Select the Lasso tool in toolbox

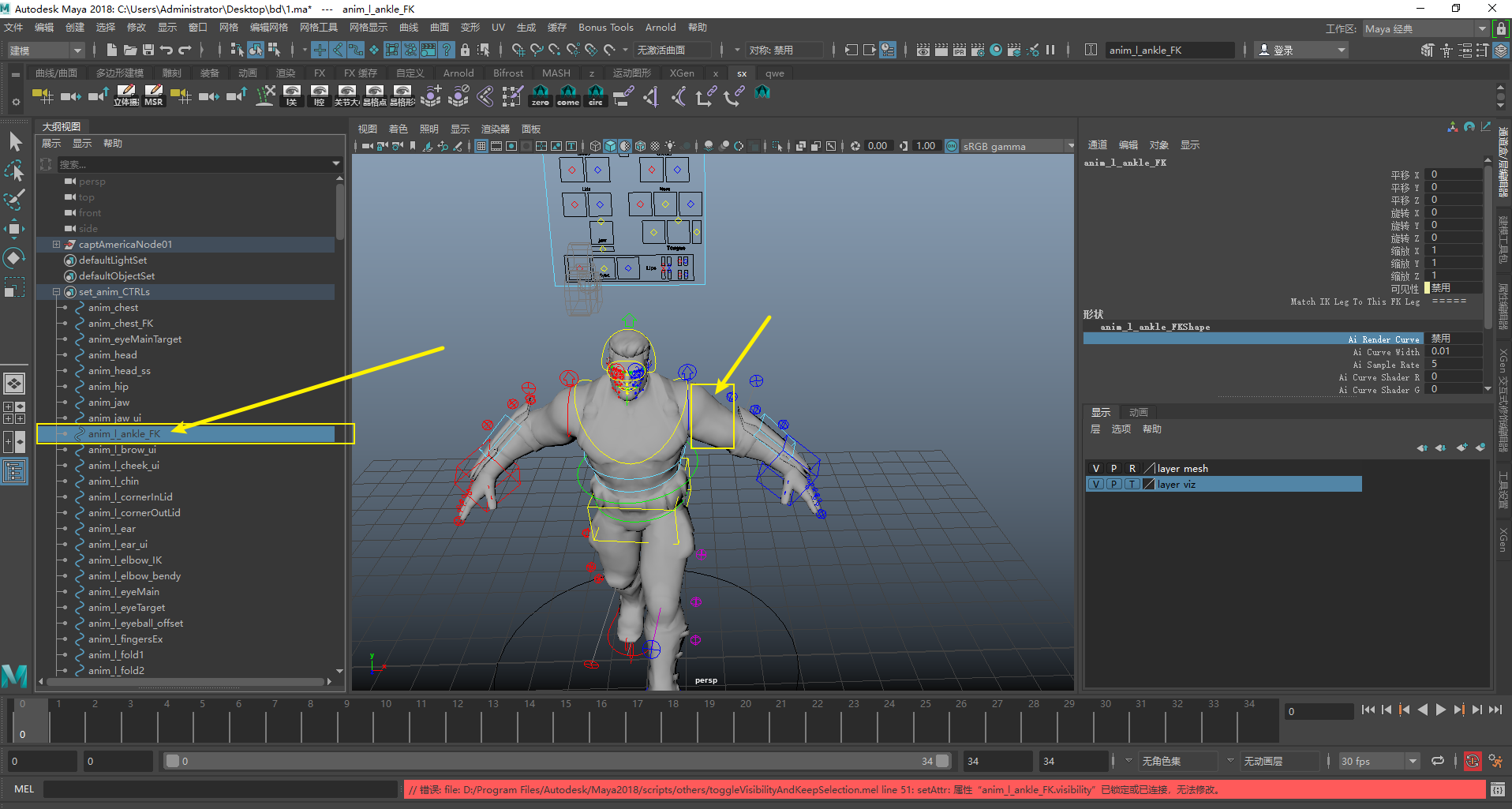[x=14, y=170]
